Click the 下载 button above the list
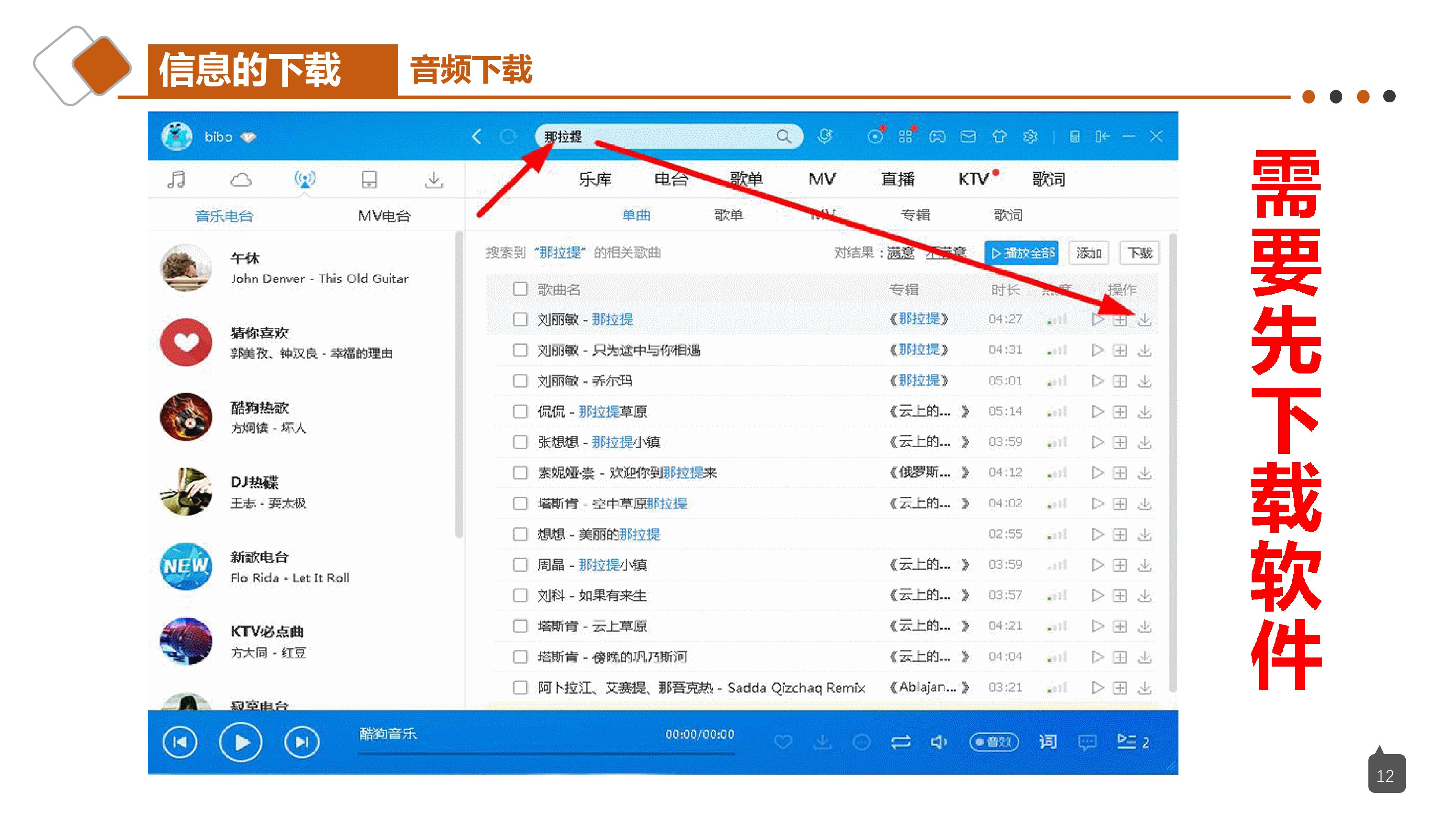 click(1139, 253)
